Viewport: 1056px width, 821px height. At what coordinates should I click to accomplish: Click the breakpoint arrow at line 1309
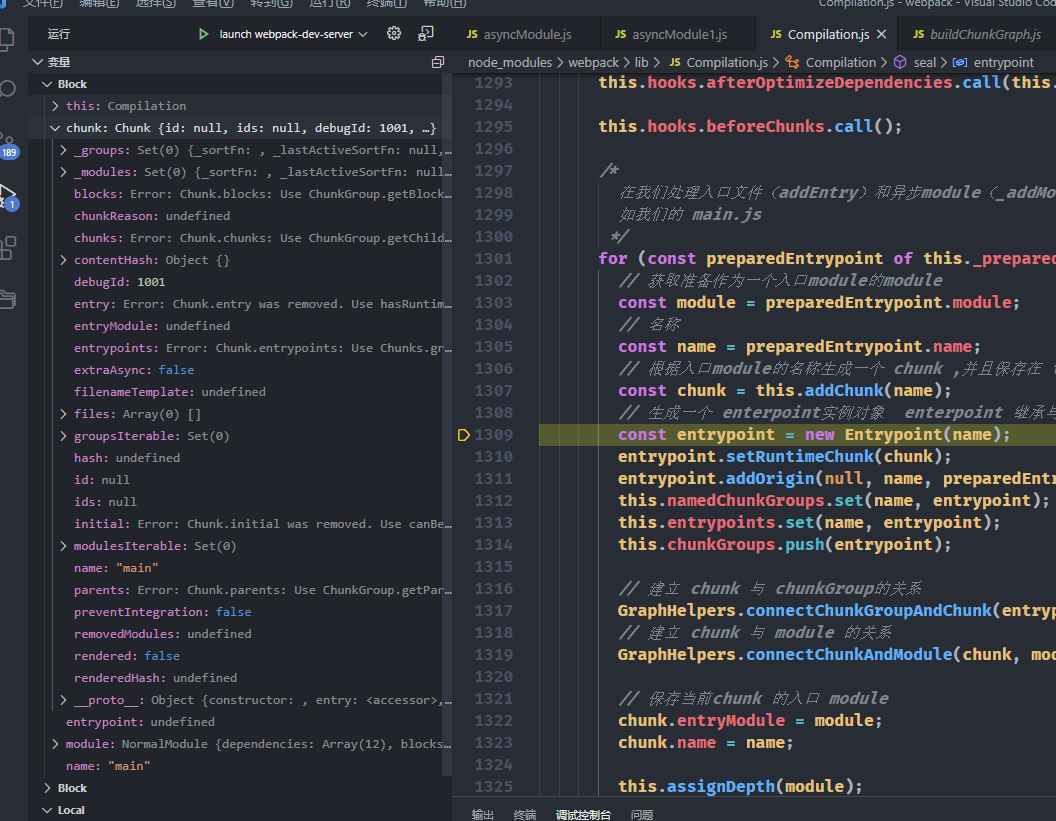point(463,435)
